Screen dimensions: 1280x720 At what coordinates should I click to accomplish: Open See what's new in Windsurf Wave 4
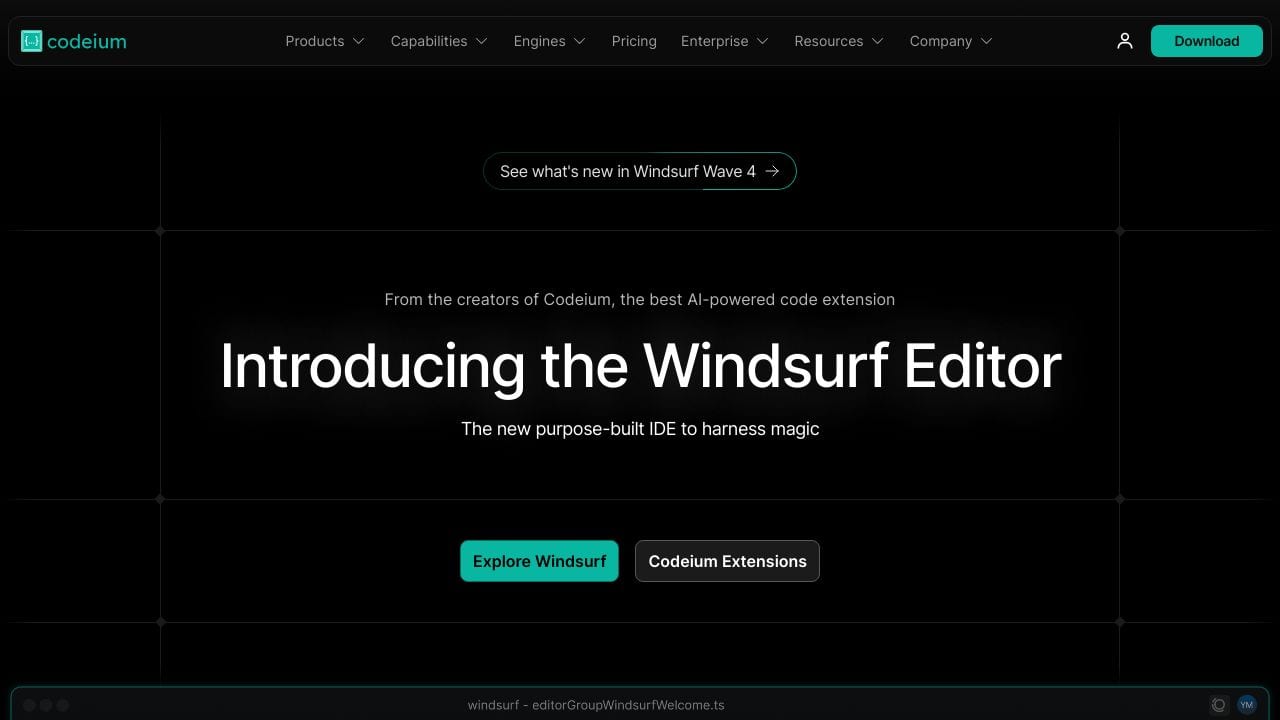[x=640, y=171]
